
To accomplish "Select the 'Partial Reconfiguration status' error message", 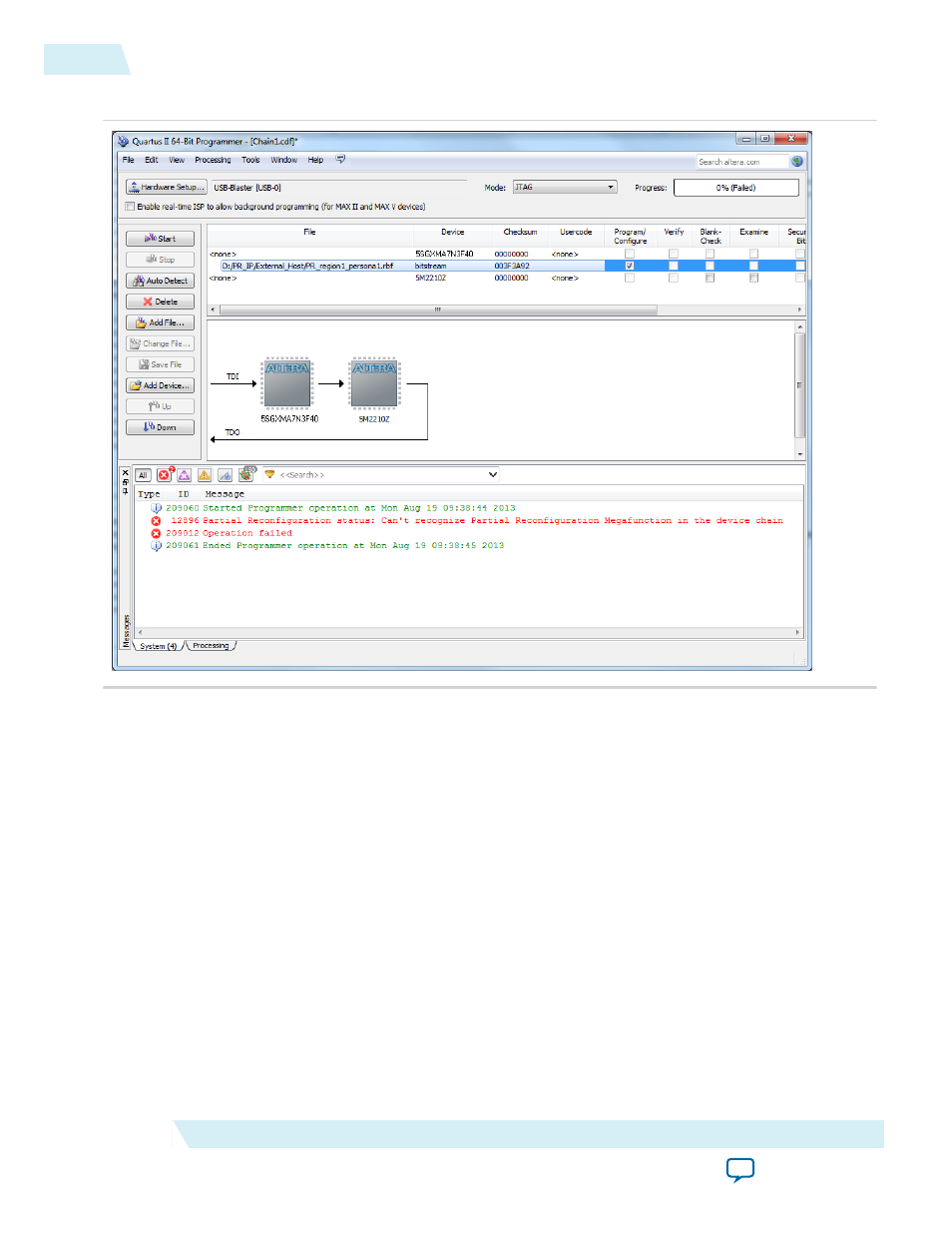I will pos(493,521).
